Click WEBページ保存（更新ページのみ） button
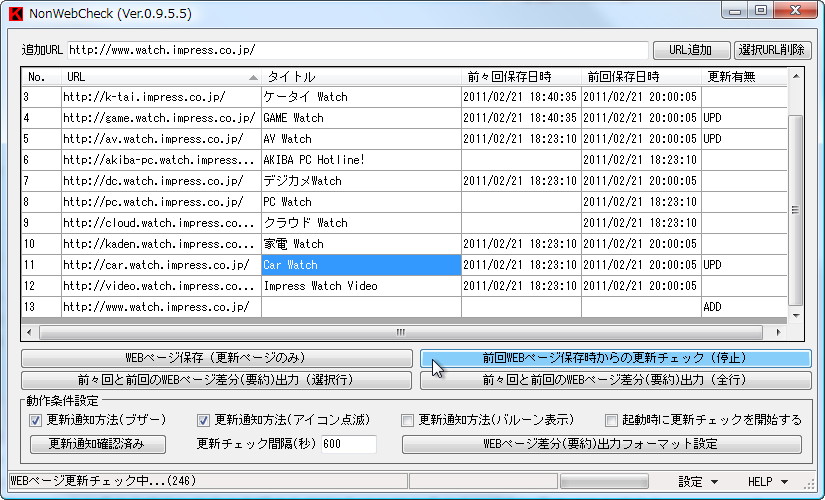This screenshot has width=825, height=500. point(217,358)
